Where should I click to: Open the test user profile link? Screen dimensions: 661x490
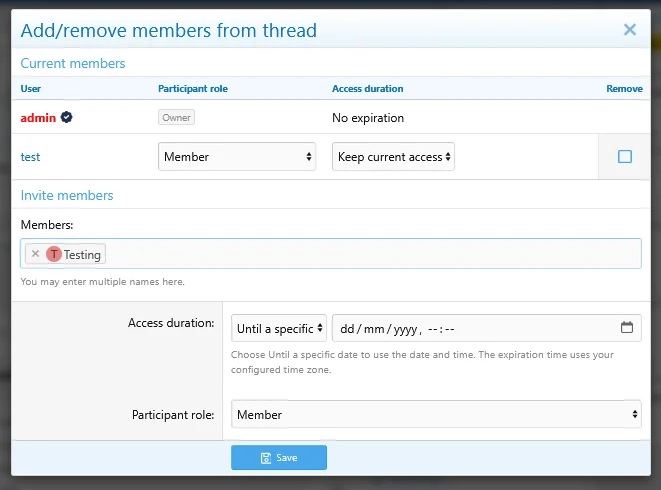[x=30, y=157]
